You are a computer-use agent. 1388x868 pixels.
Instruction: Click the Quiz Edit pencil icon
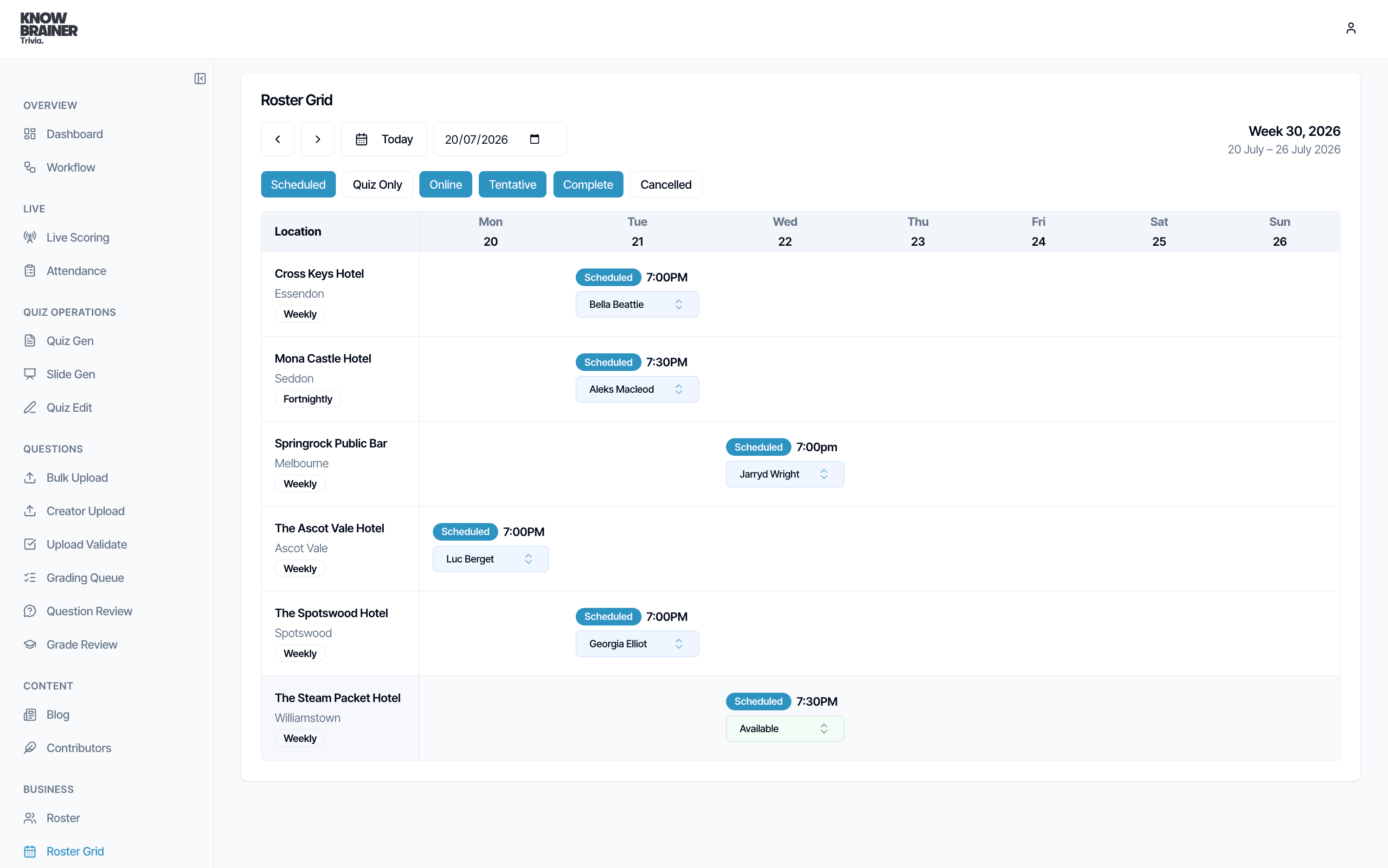(30, 407)
